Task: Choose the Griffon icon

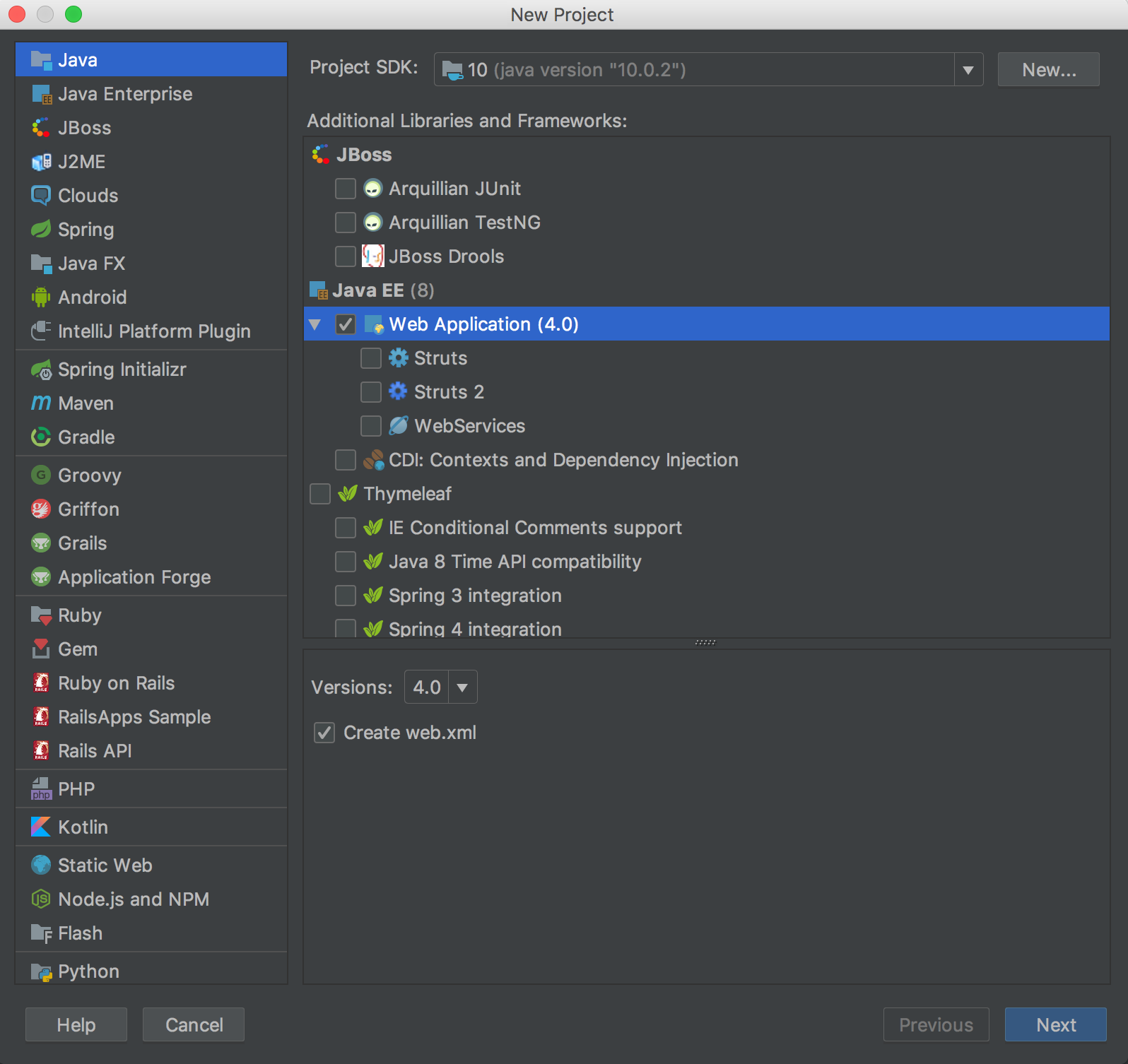Action: (42, 509)
